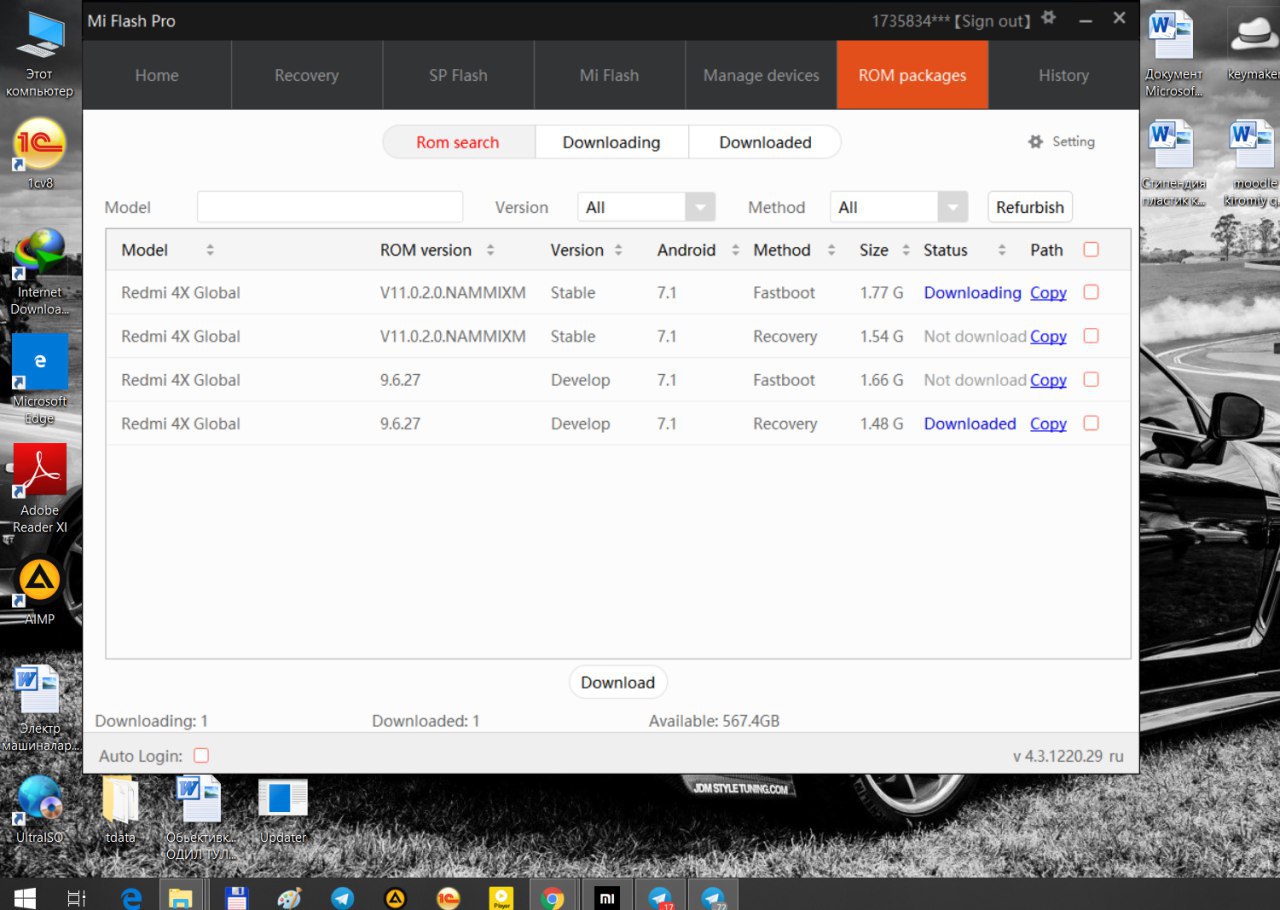Image resolution: width=1280 pixels, height=910 pixels.
Task: Click Downloaded status in last row
Action: pos(970,424)
